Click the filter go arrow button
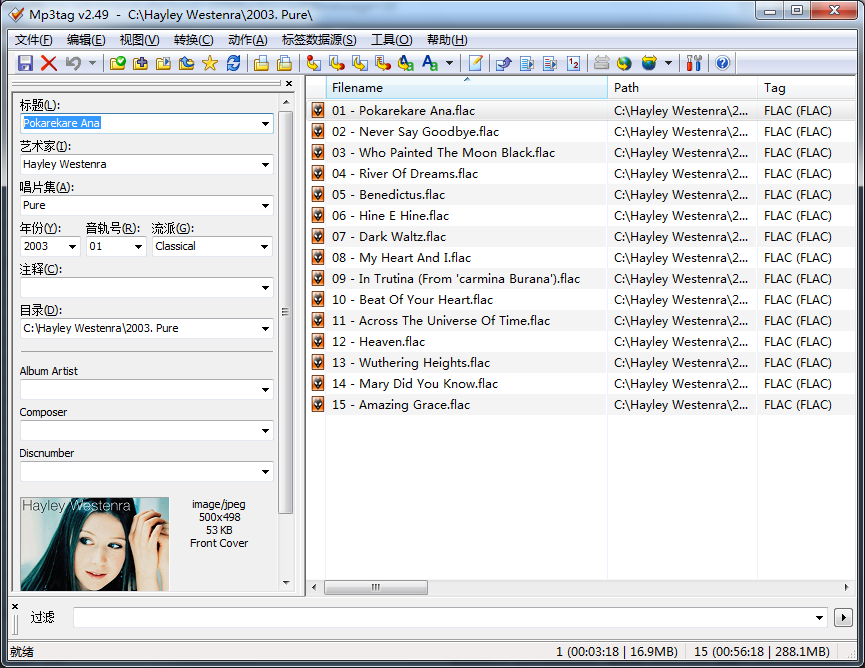 843,618
